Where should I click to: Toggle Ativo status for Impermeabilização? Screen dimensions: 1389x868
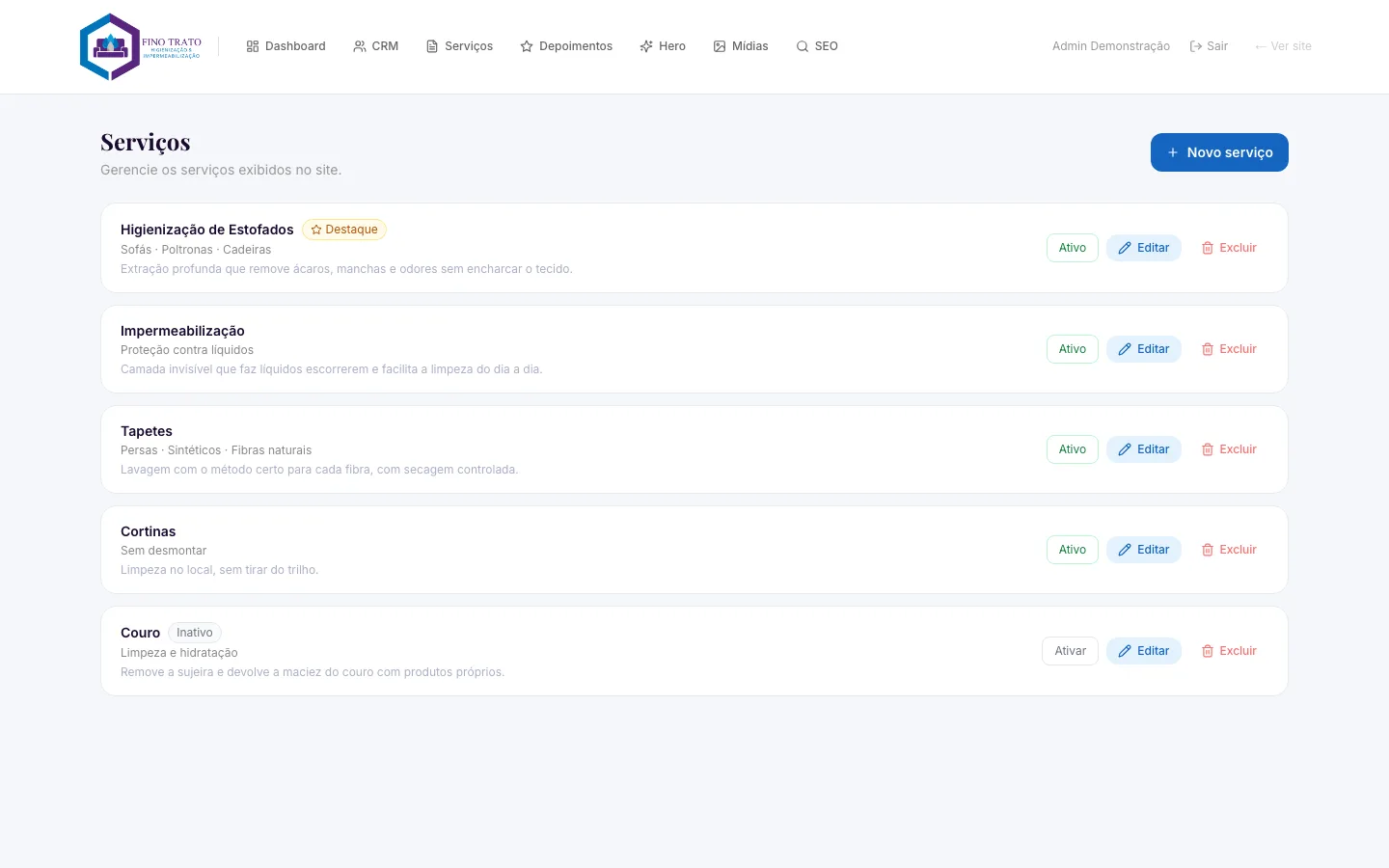click(1073, 349)
